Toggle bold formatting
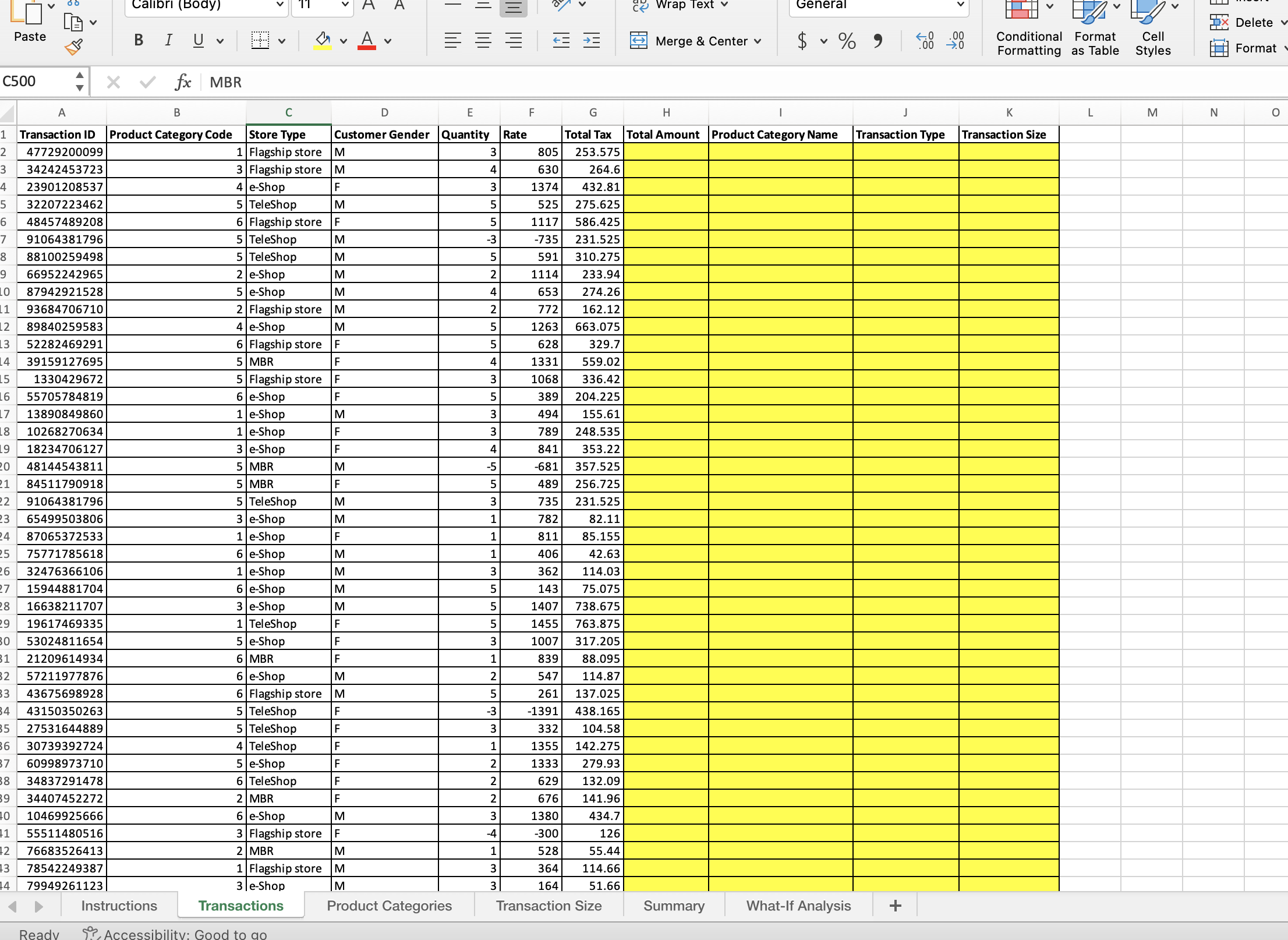1288x940 pixels. click(139, 40)
